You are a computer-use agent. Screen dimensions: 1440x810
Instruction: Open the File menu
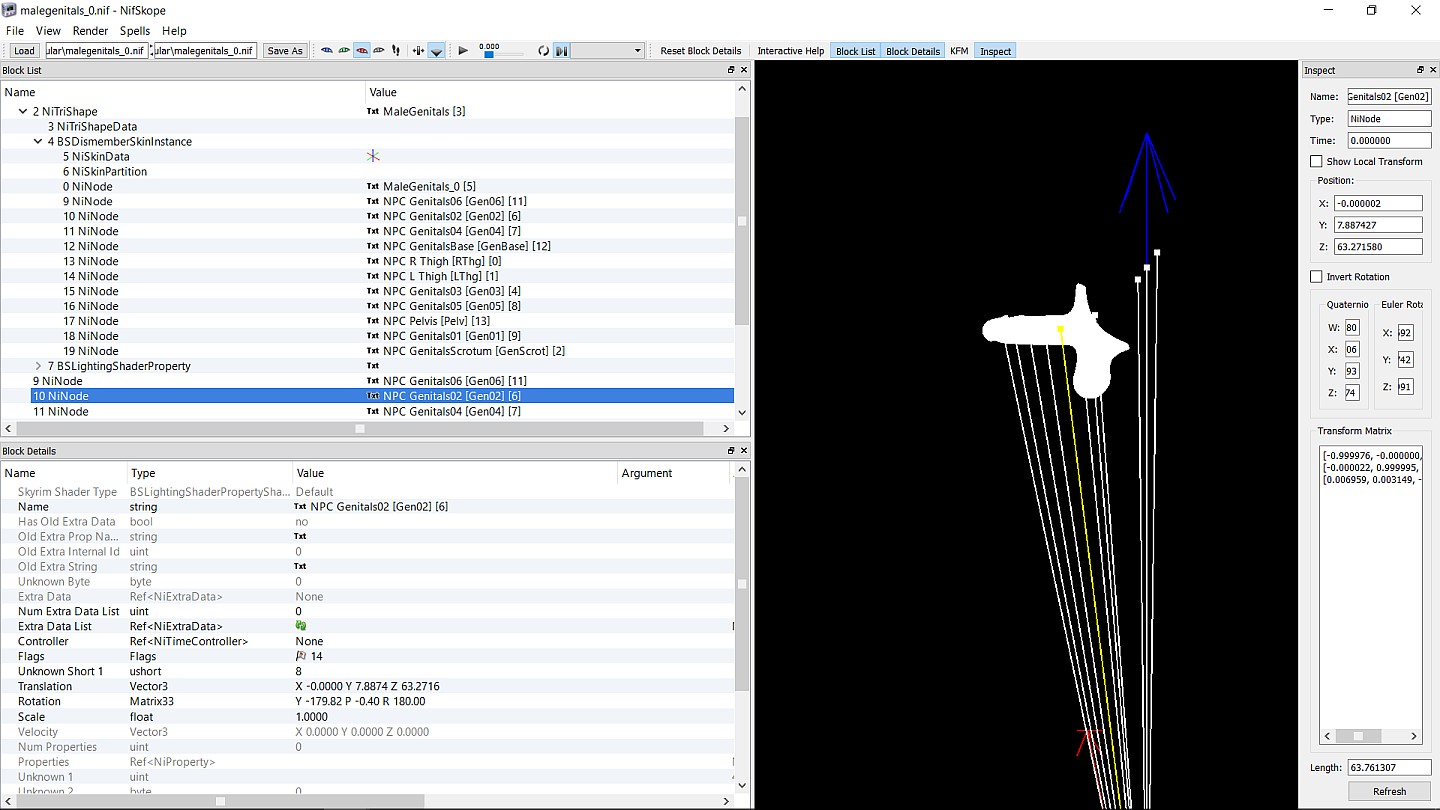[15, 31]
